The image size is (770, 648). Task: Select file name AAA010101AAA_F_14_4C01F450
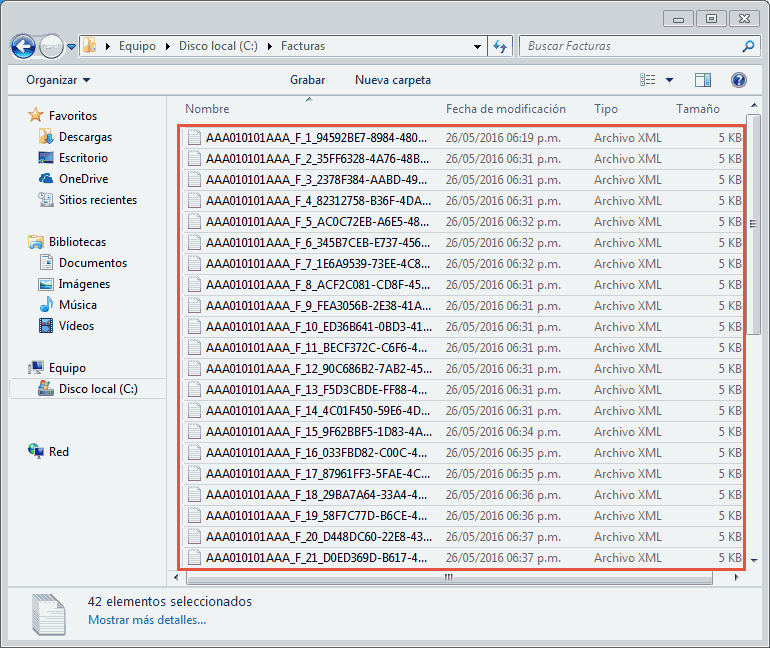pyautogui.click(x=318, y=411)
